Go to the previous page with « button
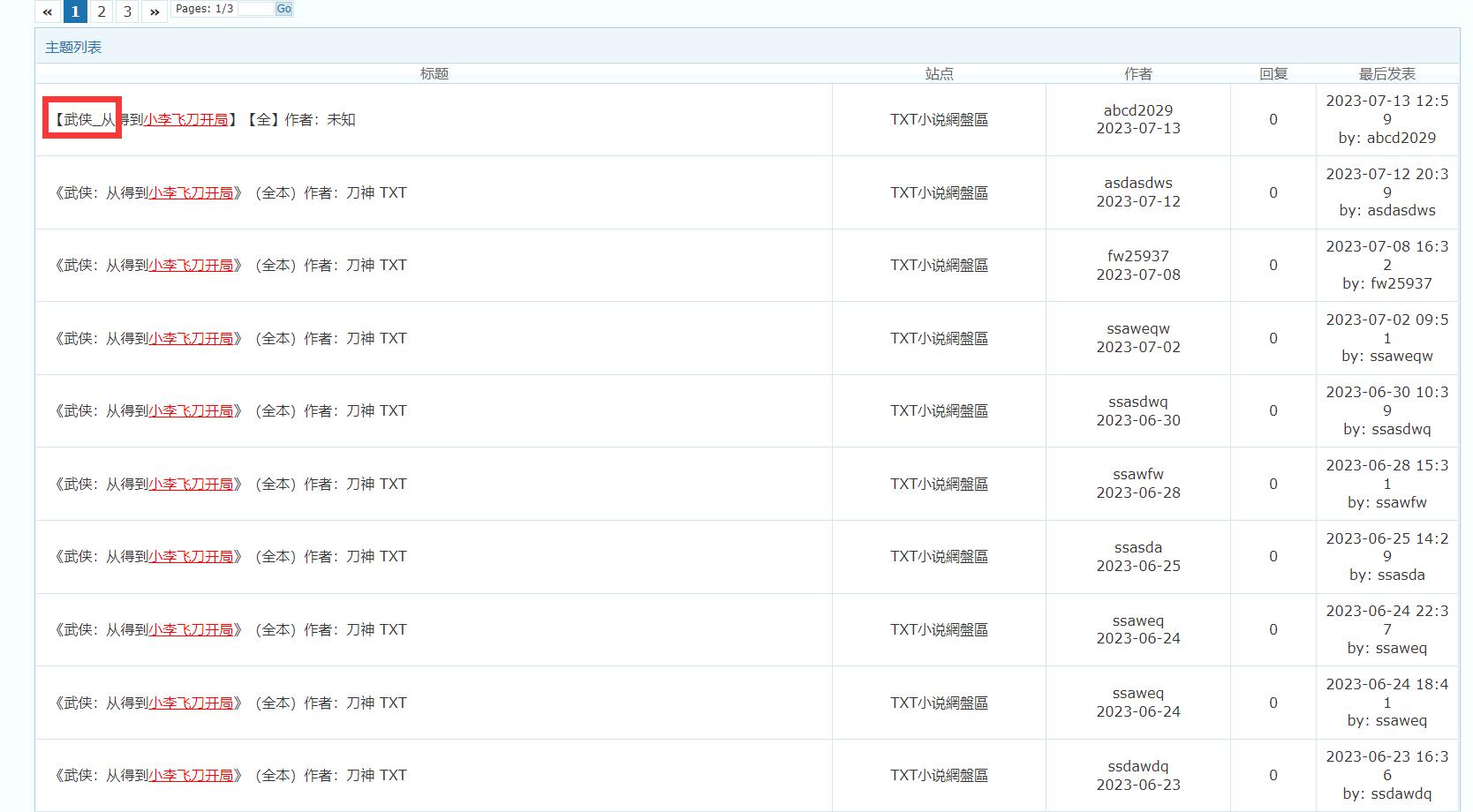Image resolution: width=1473 pixels, height=812 pixels. 48,11
